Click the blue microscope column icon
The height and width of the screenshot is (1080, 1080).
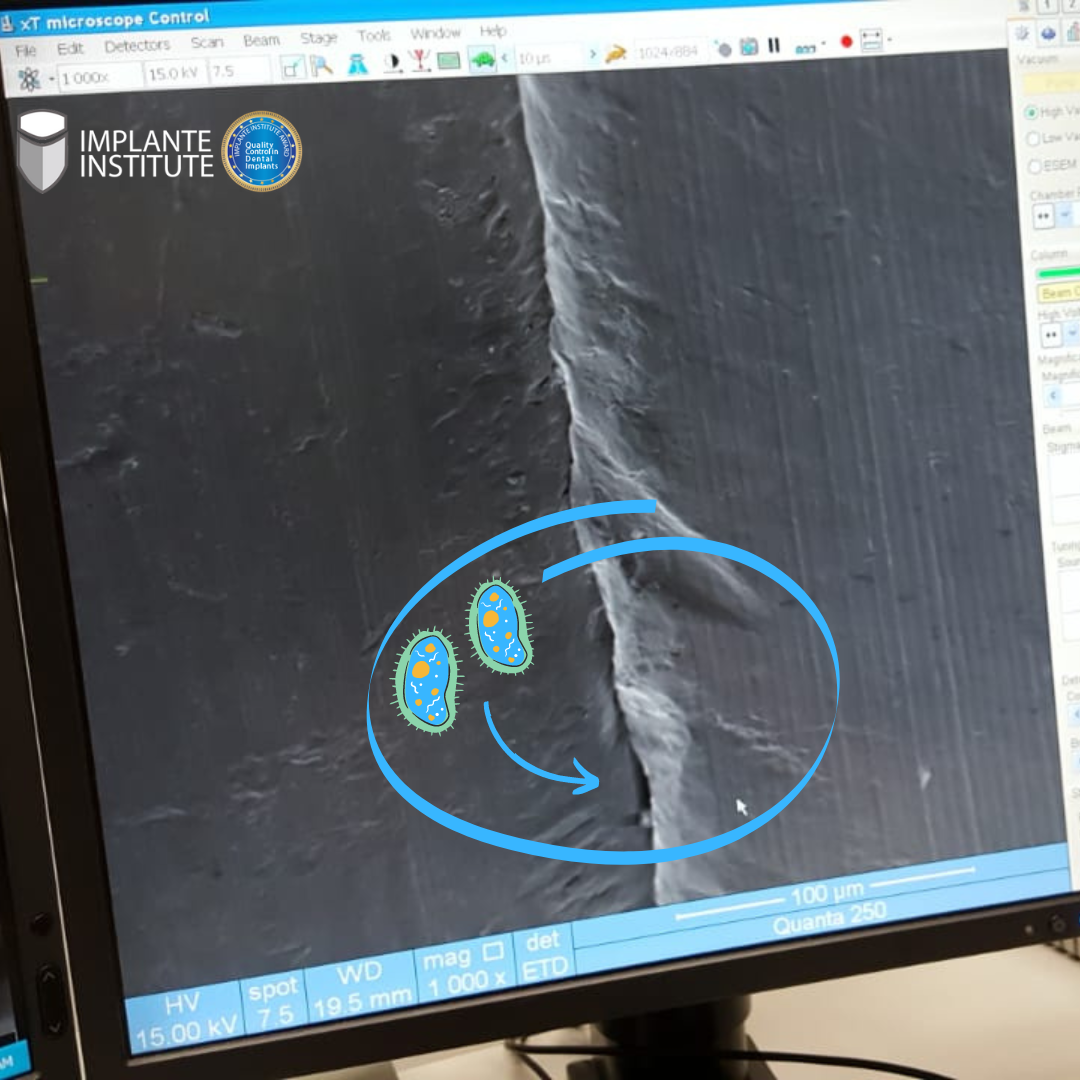click(357, 64)
